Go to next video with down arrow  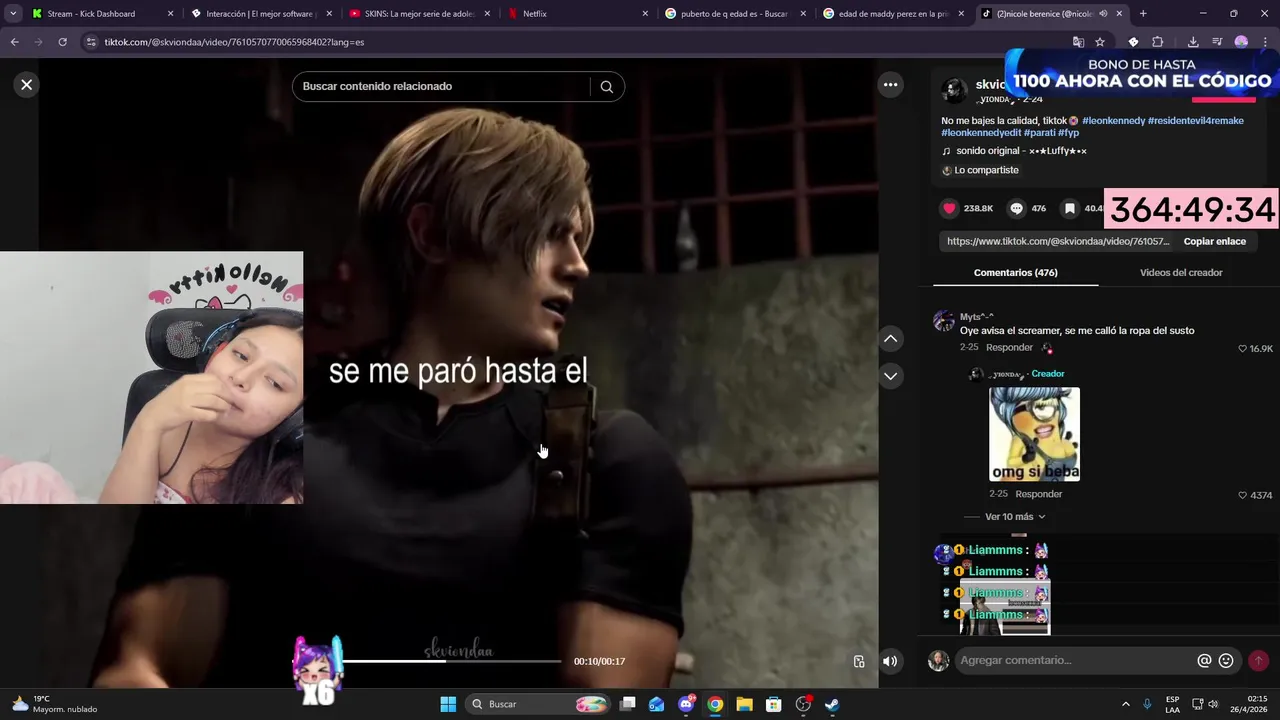[890, 376]
